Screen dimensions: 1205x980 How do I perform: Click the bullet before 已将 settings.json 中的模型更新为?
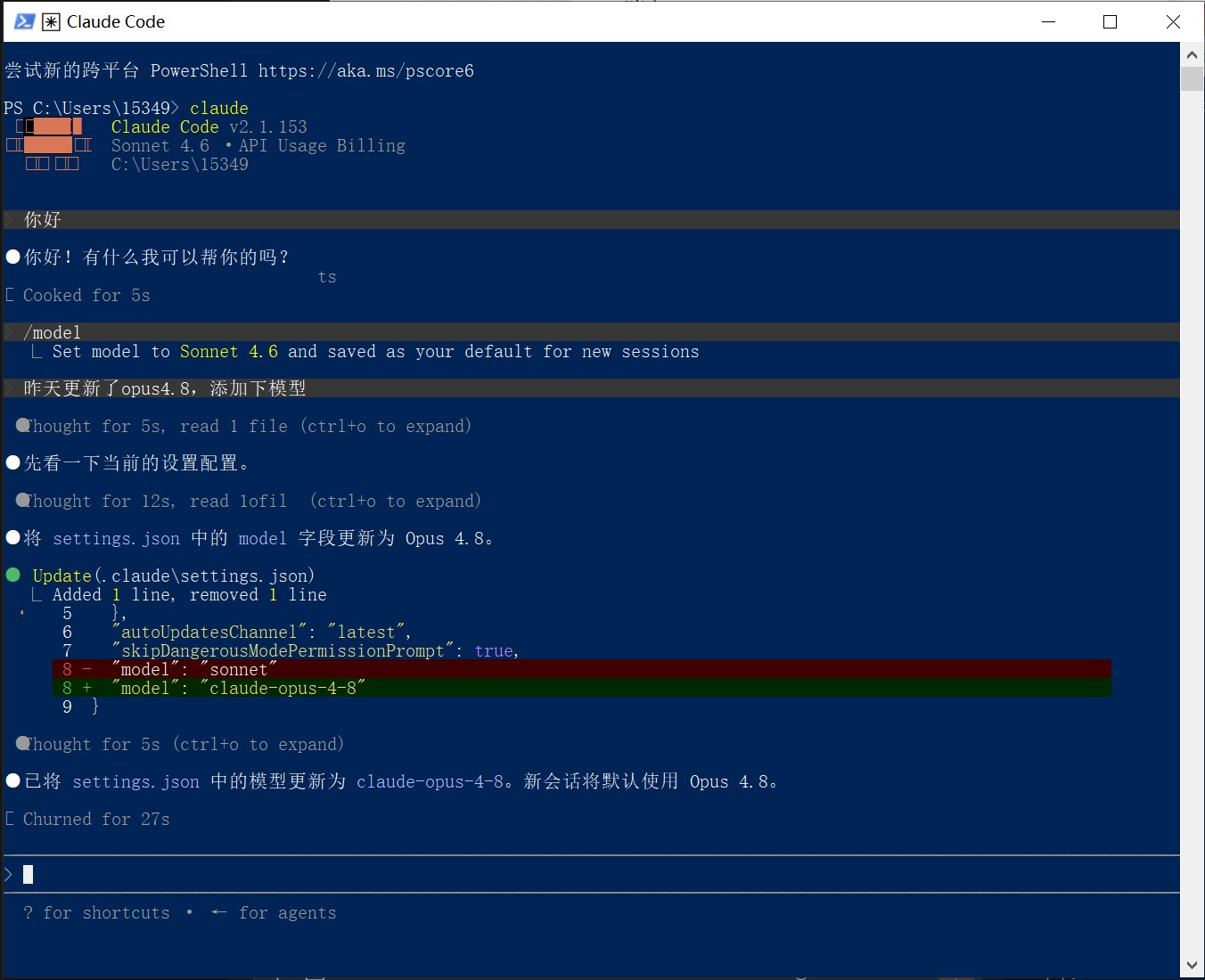point(13,780)
